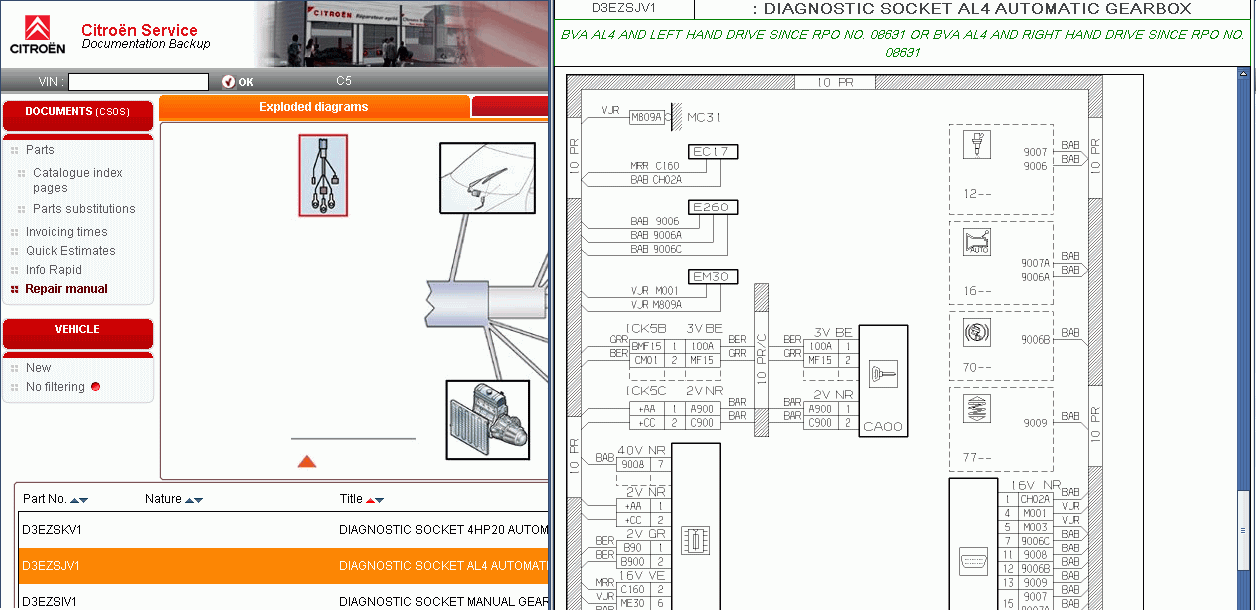
Task: Click the ignition key symbol CA00
Action: [883, 374]
